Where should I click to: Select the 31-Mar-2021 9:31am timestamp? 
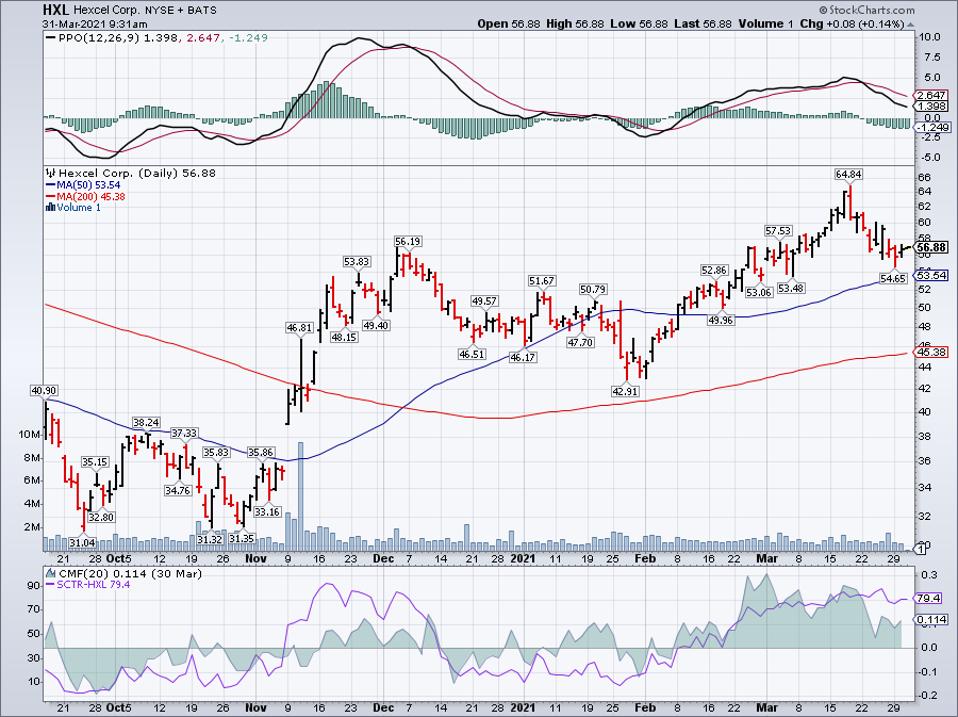[x=95, y=24]
